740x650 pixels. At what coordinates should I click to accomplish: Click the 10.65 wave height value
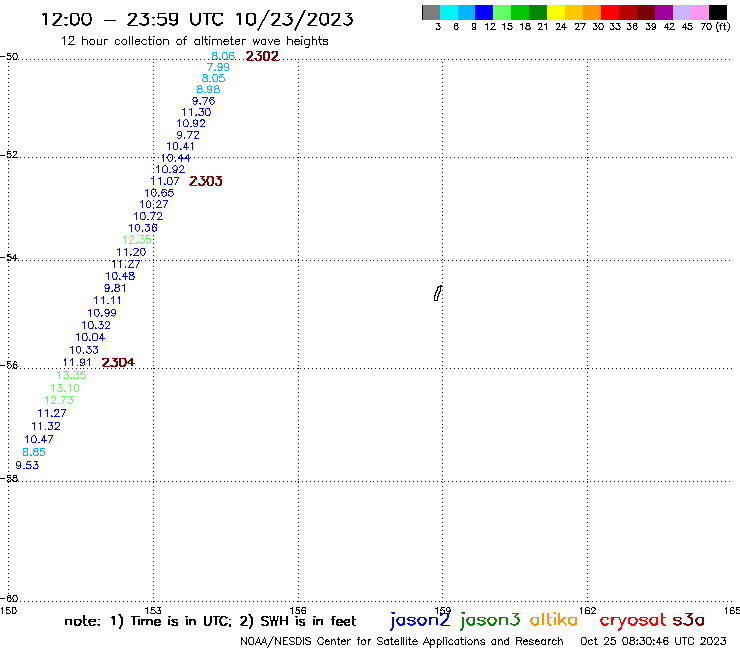(159, 193)
